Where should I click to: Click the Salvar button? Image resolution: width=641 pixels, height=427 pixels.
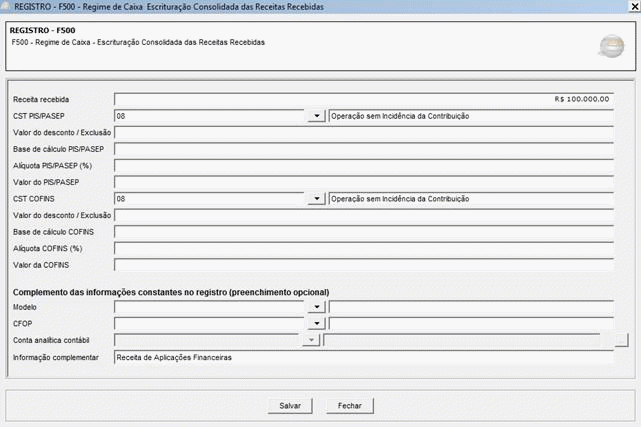(x=290, y=406)
